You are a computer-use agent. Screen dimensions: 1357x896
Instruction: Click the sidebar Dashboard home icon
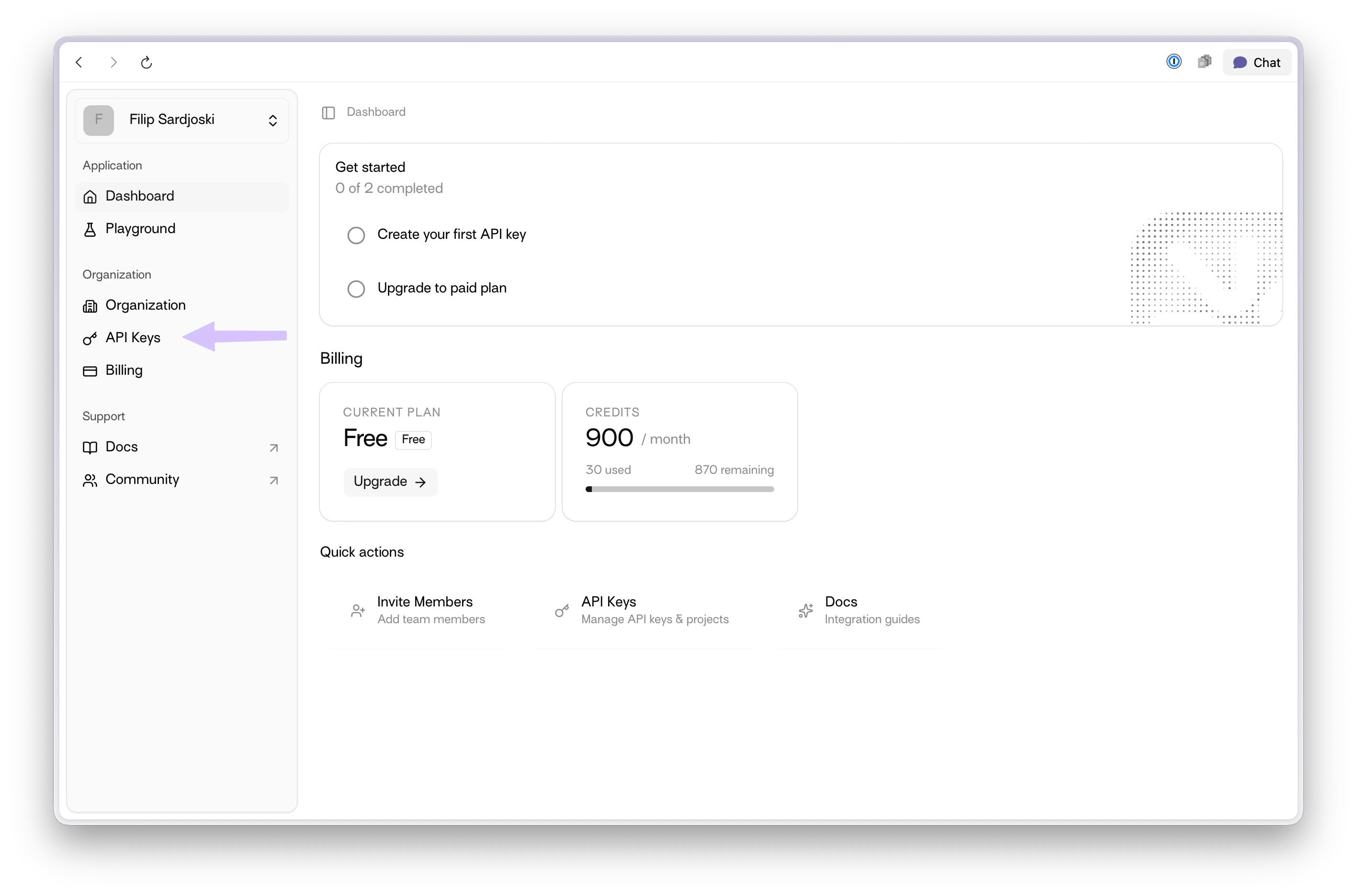90,197
